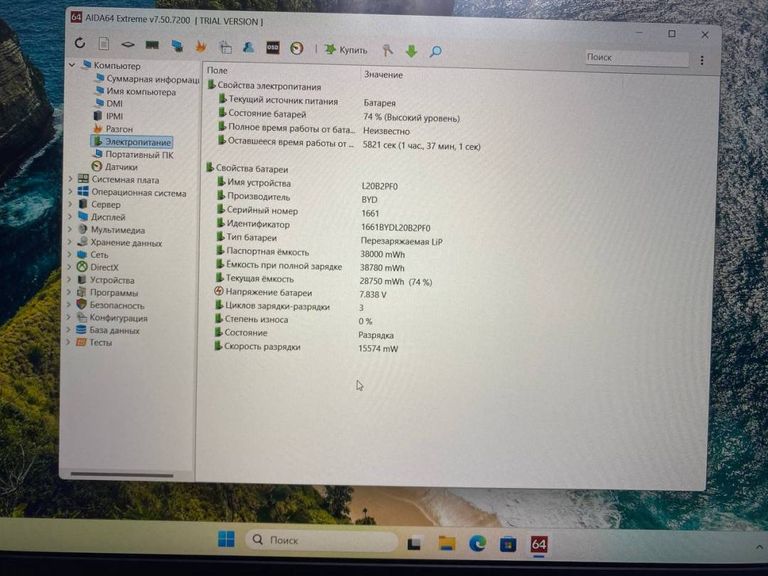Screen dimensions: 768x576
Task: Expand the Мультимедиа tree node
Action: tap(69, 230)
